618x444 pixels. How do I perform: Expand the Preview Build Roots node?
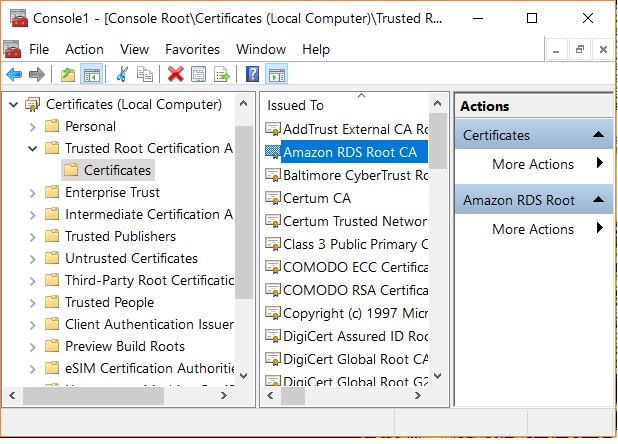pos(33,347)
